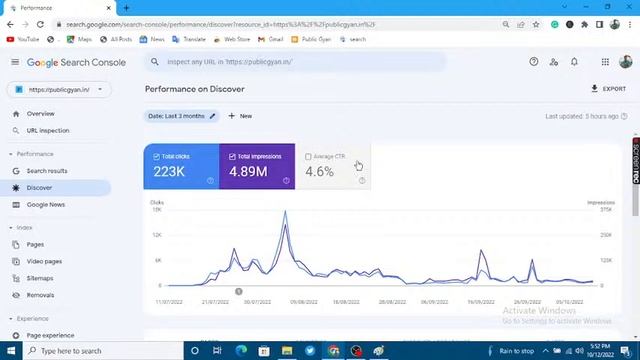Screen dimensions: 640x360
Task: Click the Windows Start button
Action: click(11, 351)
